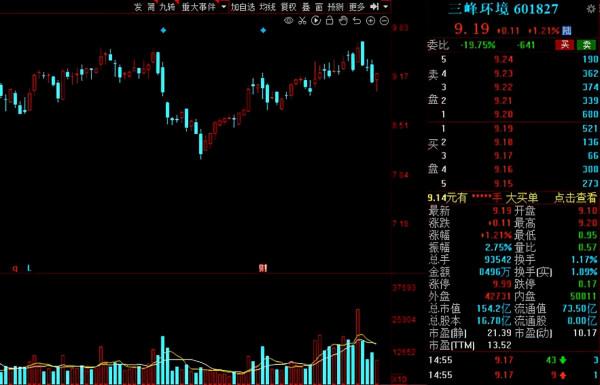Switch to the 周 weekly period
This screenshot has height=385, width=600.
(152, 7)
